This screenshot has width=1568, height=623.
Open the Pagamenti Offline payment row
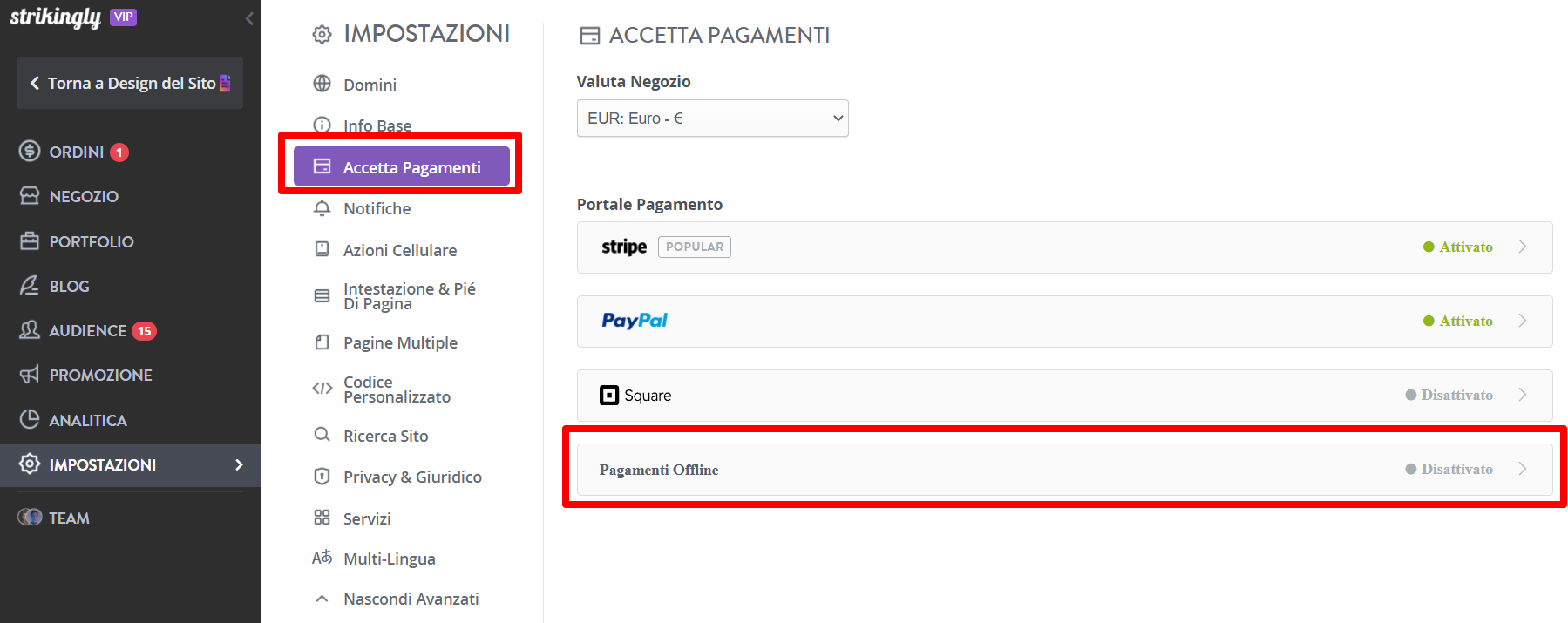pyautogui.click(x=1064, y=470)
